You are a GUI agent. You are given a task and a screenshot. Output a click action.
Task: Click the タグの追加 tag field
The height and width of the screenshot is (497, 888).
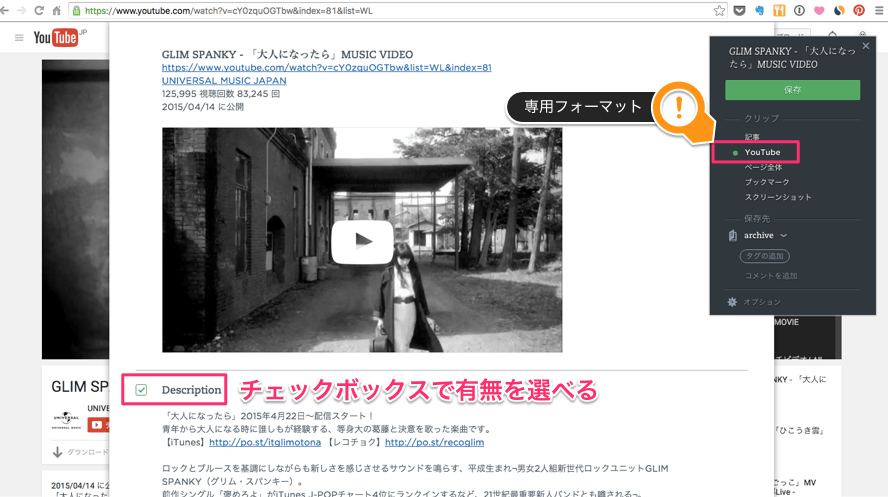pyautogui.click(x=765, y=256)
